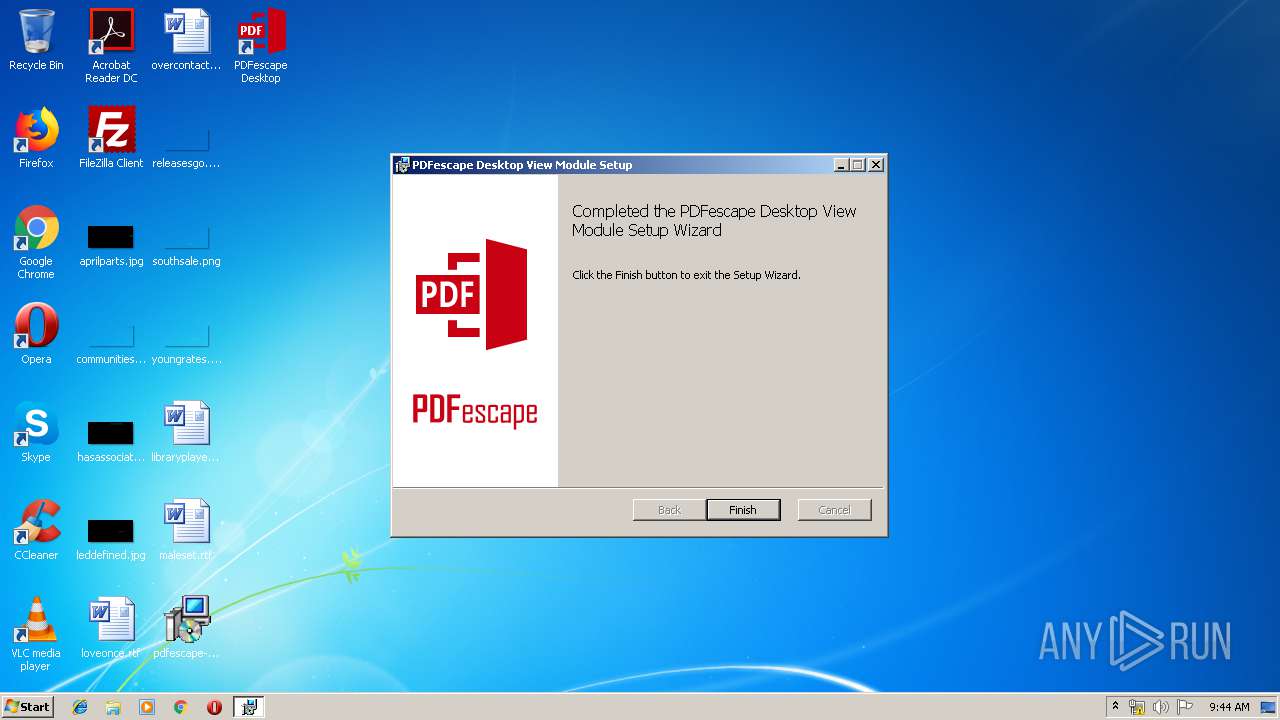Open the Start menu
Image resolution: width=1280 pixels, height=720 pixels.
27,707
